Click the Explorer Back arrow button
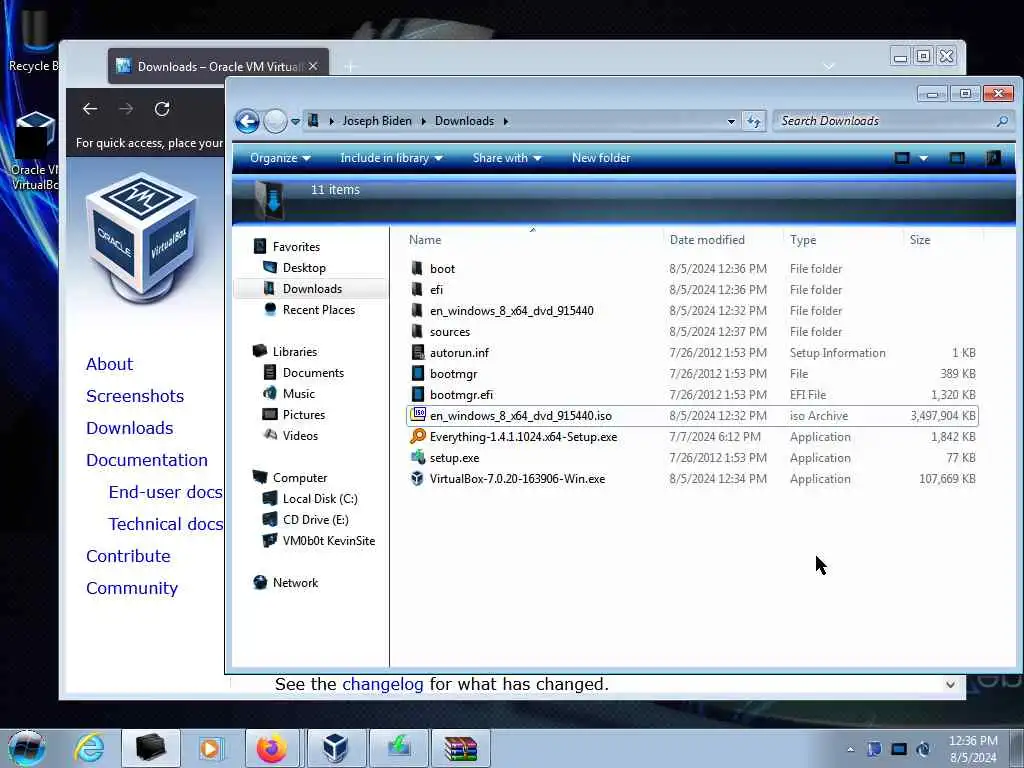Image resolution: width=1024 pixels, height=768 pixels. (248, 121)
